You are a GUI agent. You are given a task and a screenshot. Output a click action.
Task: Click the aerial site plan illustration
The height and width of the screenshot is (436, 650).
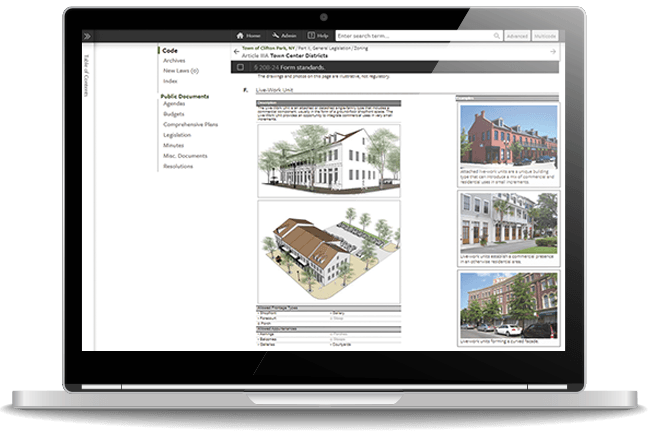[x=329, y=252]
